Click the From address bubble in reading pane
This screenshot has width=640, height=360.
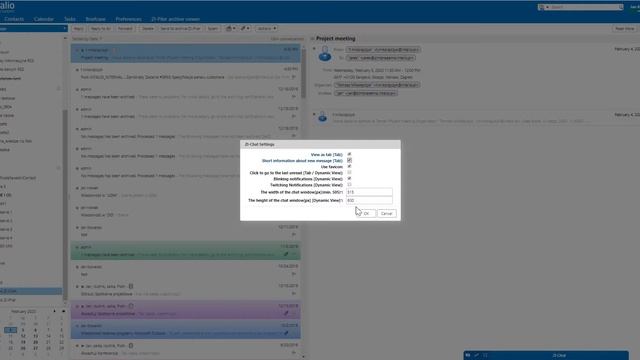[x=383, y=49]
